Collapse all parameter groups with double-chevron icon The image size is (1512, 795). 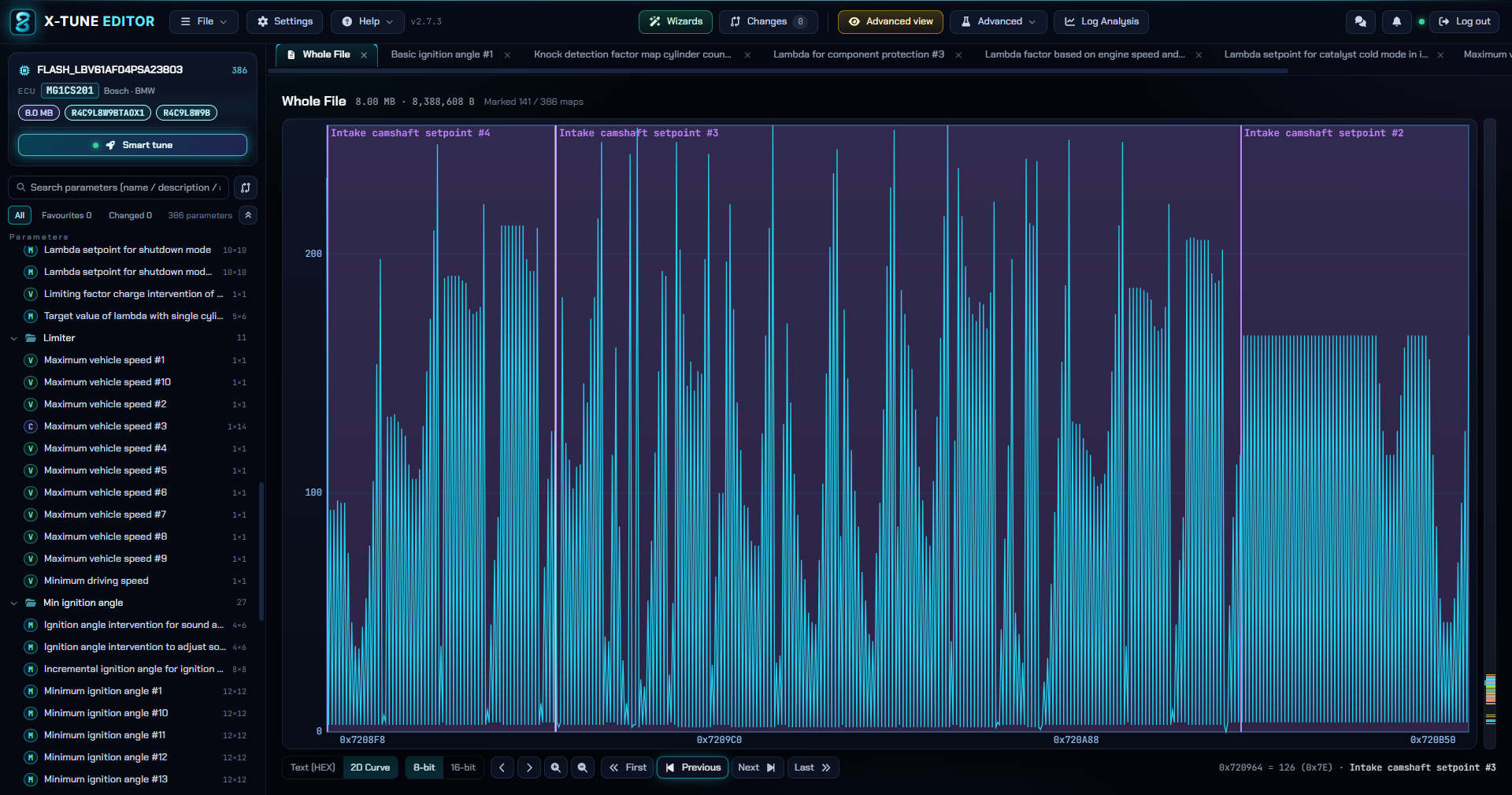pos(248,215)
